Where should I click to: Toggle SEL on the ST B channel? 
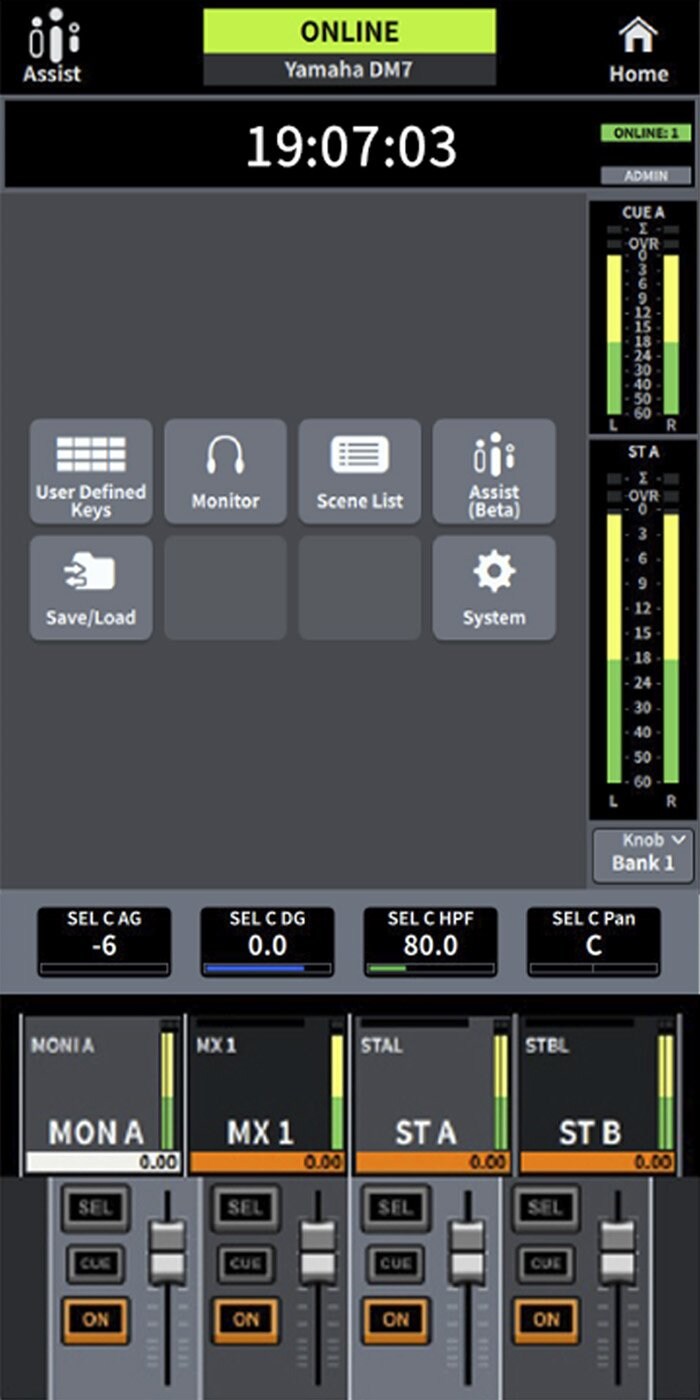[x=546, y=1208]
